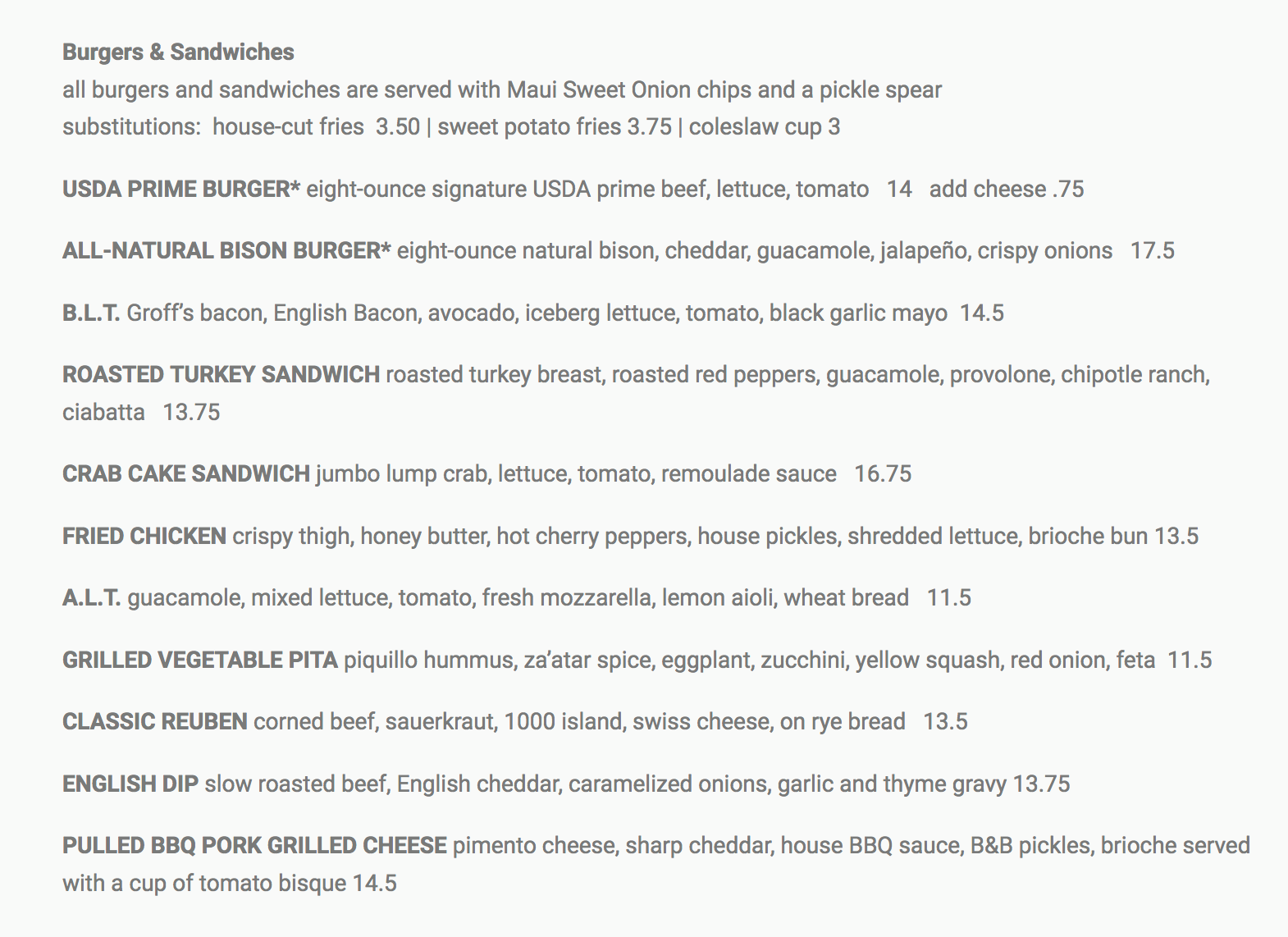1288x937 pixels.
Task: Click the house-cut fries 3.50 substitution
Action: (x=316, y=127)
